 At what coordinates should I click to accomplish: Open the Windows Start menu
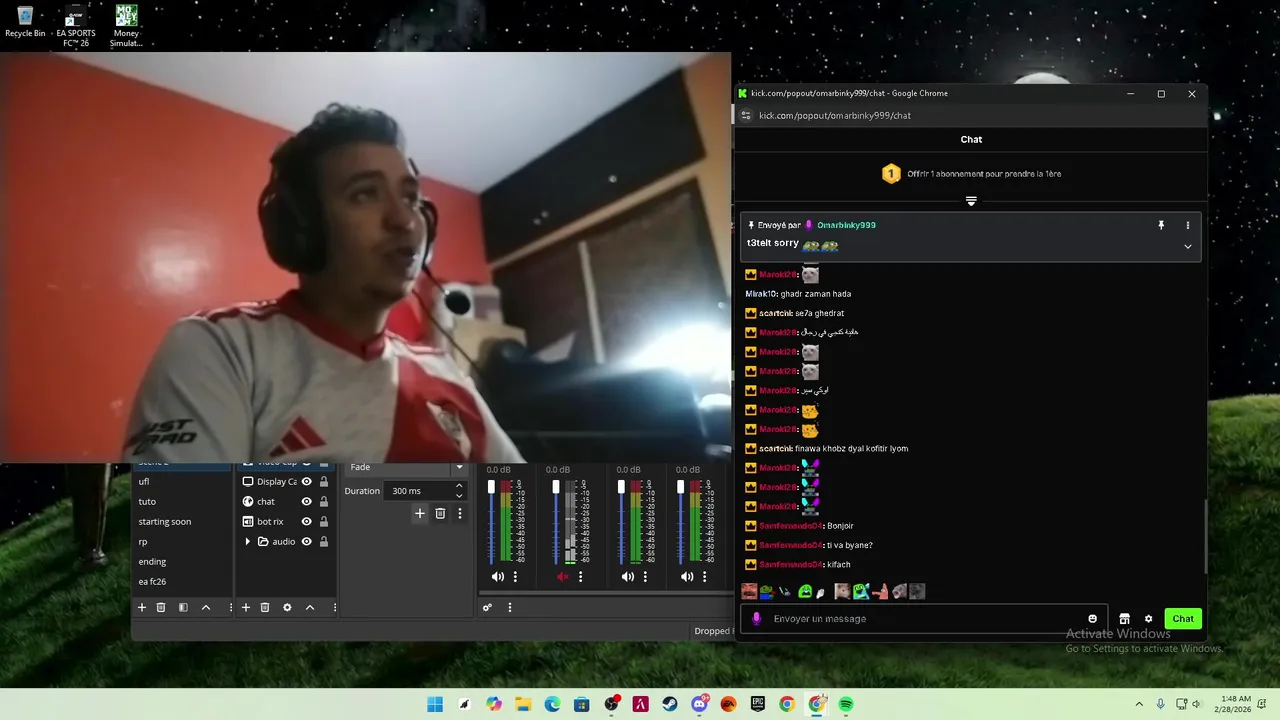[x=435, y=704]
